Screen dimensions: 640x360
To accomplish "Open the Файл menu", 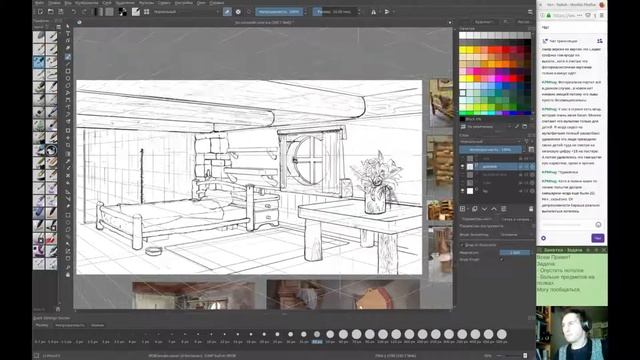I will tap(39, 3).
